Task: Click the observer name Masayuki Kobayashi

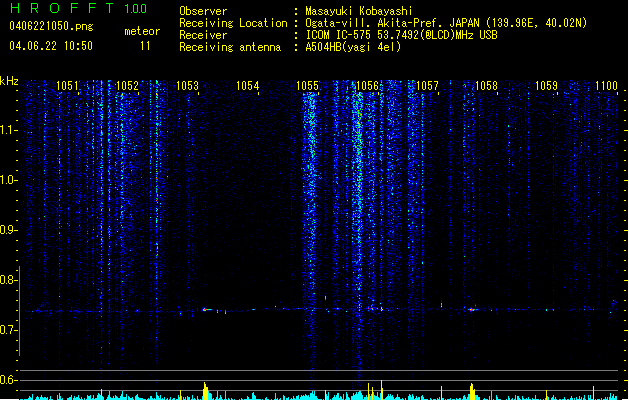Action: click(359, 11)
